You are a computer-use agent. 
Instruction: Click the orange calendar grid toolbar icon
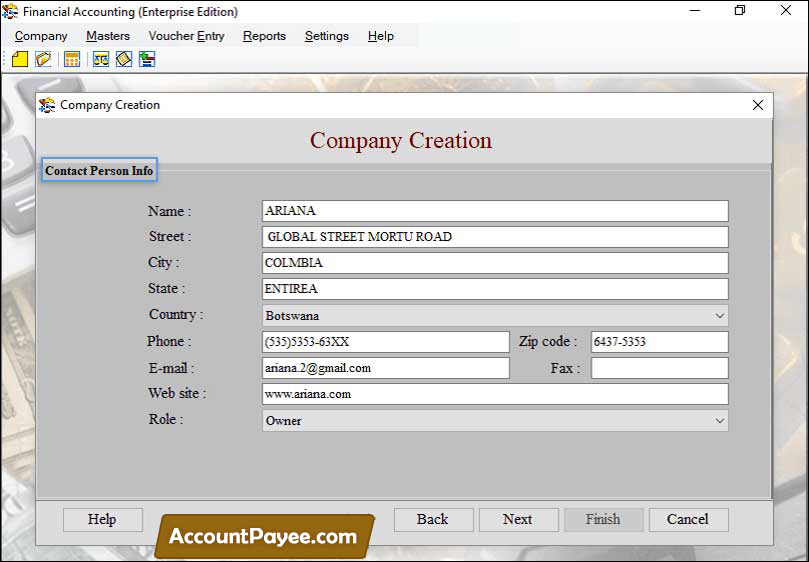pos(72,59)
